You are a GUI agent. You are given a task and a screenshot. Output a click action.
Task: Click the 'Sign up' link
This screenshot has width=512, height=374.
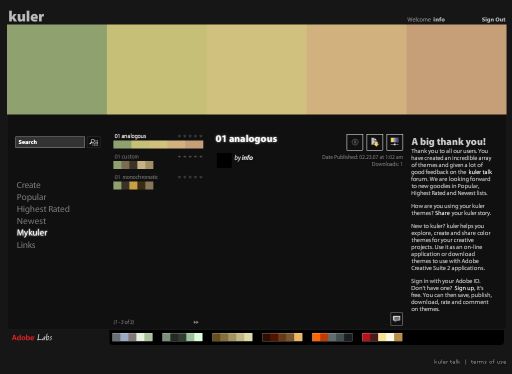point(464,288)
